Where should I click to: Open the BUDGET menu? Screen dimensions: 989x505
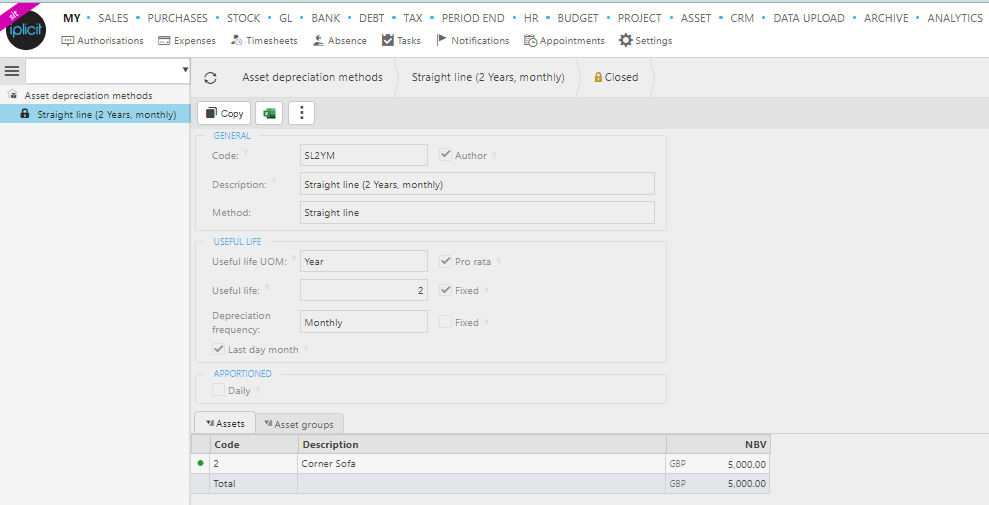pos(578,18)
